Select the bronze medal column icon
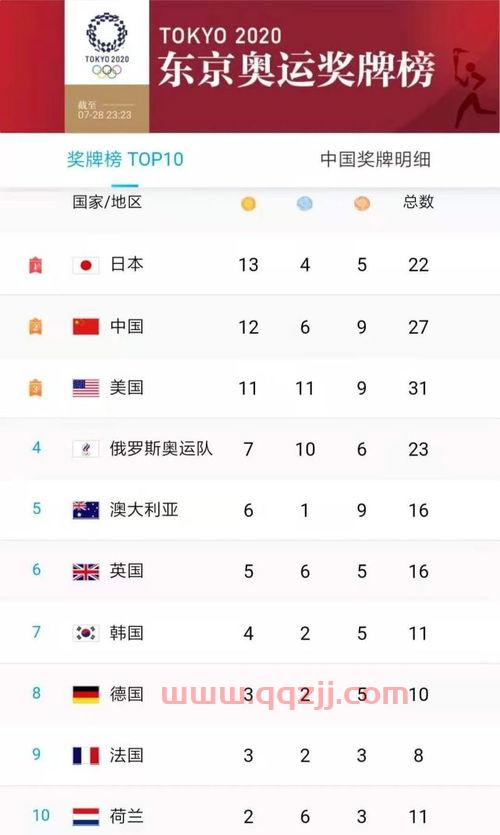Image resolution: width=500 pixels, height=835 pixels. click(x=362, y=204)
